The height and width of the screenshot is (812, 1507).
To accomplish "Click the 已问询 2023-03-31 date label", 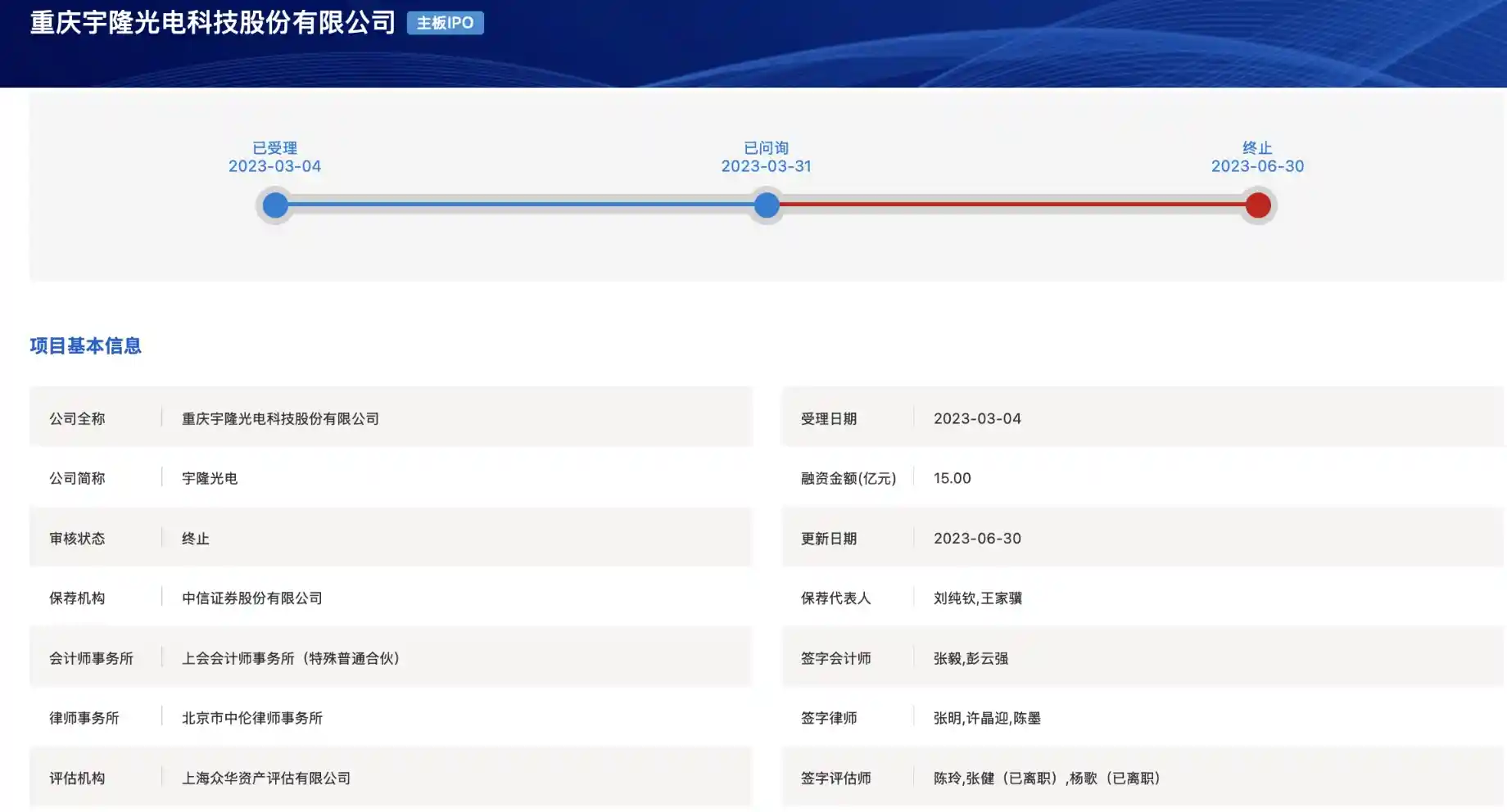I will (x=767, y=165).
